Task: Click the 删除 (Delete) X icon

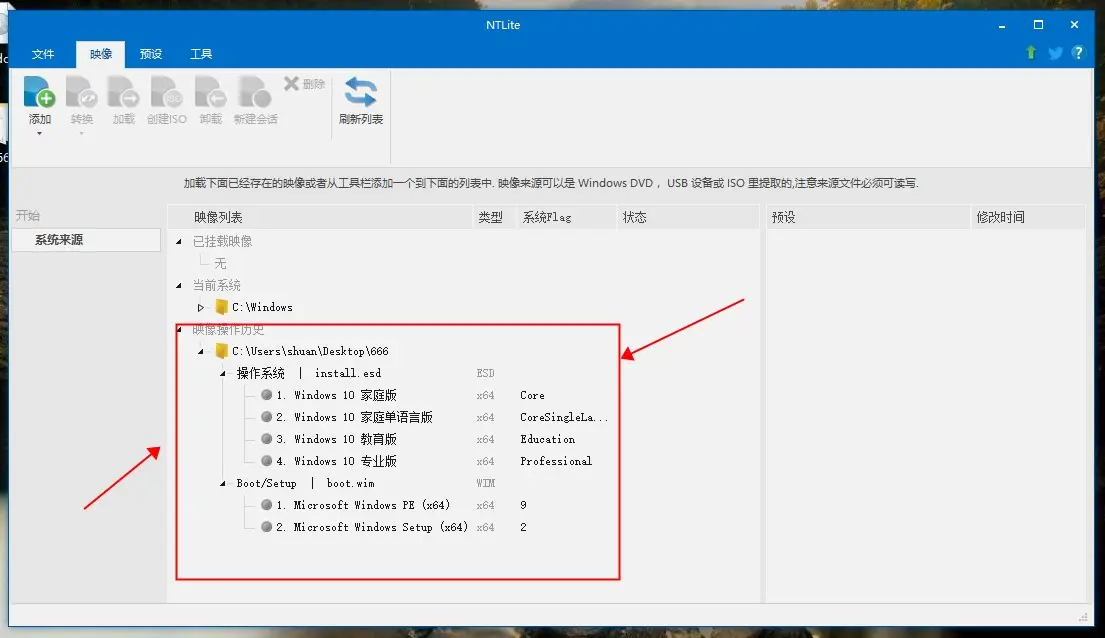Action: (291, 84)
